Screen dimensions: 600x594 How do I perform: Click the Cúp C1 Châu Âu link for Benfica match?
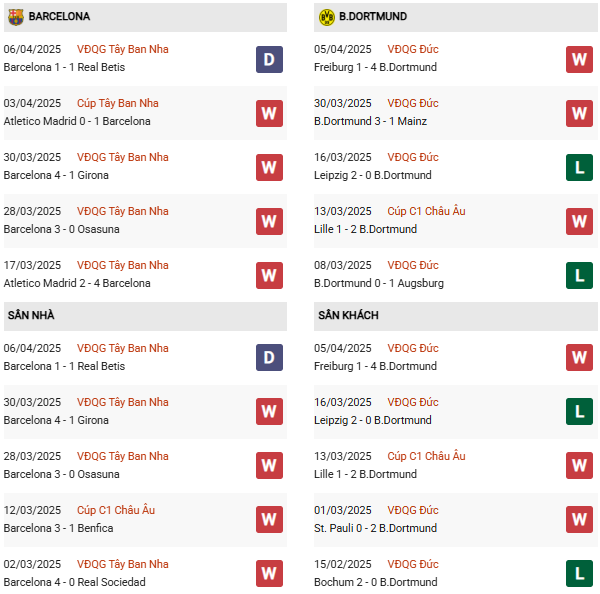coord(116,510)
